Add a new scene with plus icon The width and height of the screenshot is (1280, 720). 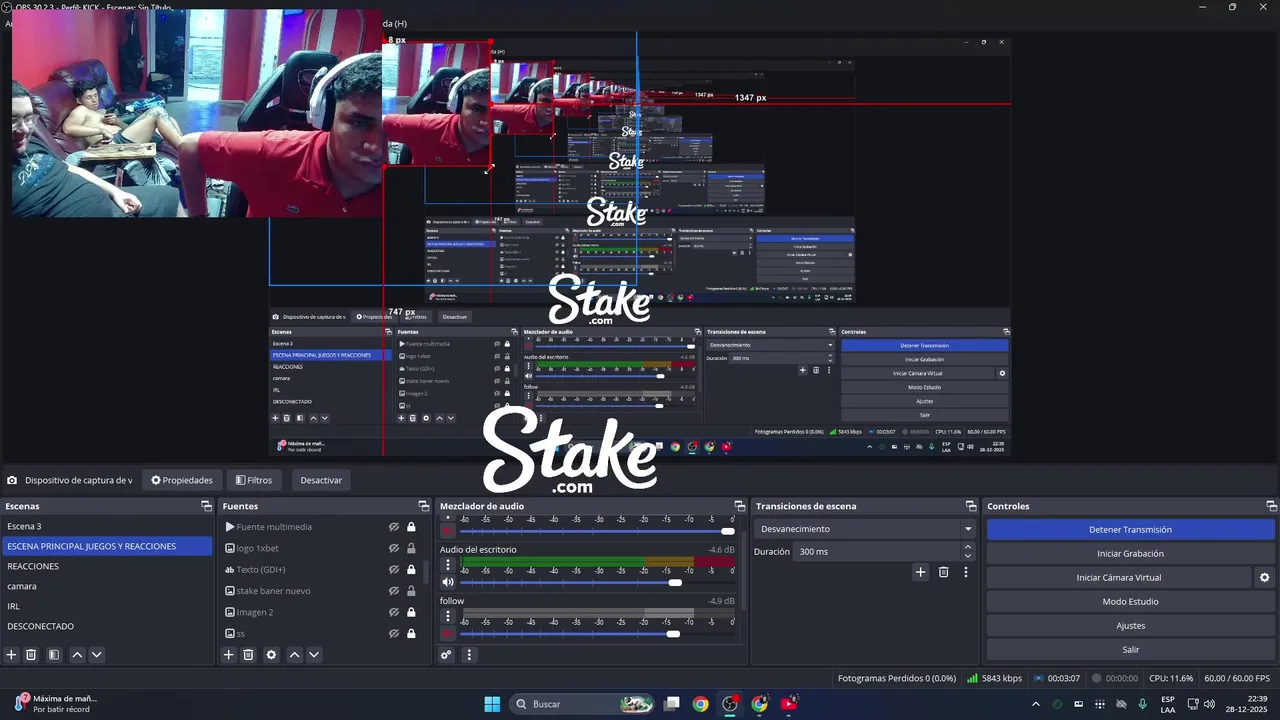[x=12, y=655]
